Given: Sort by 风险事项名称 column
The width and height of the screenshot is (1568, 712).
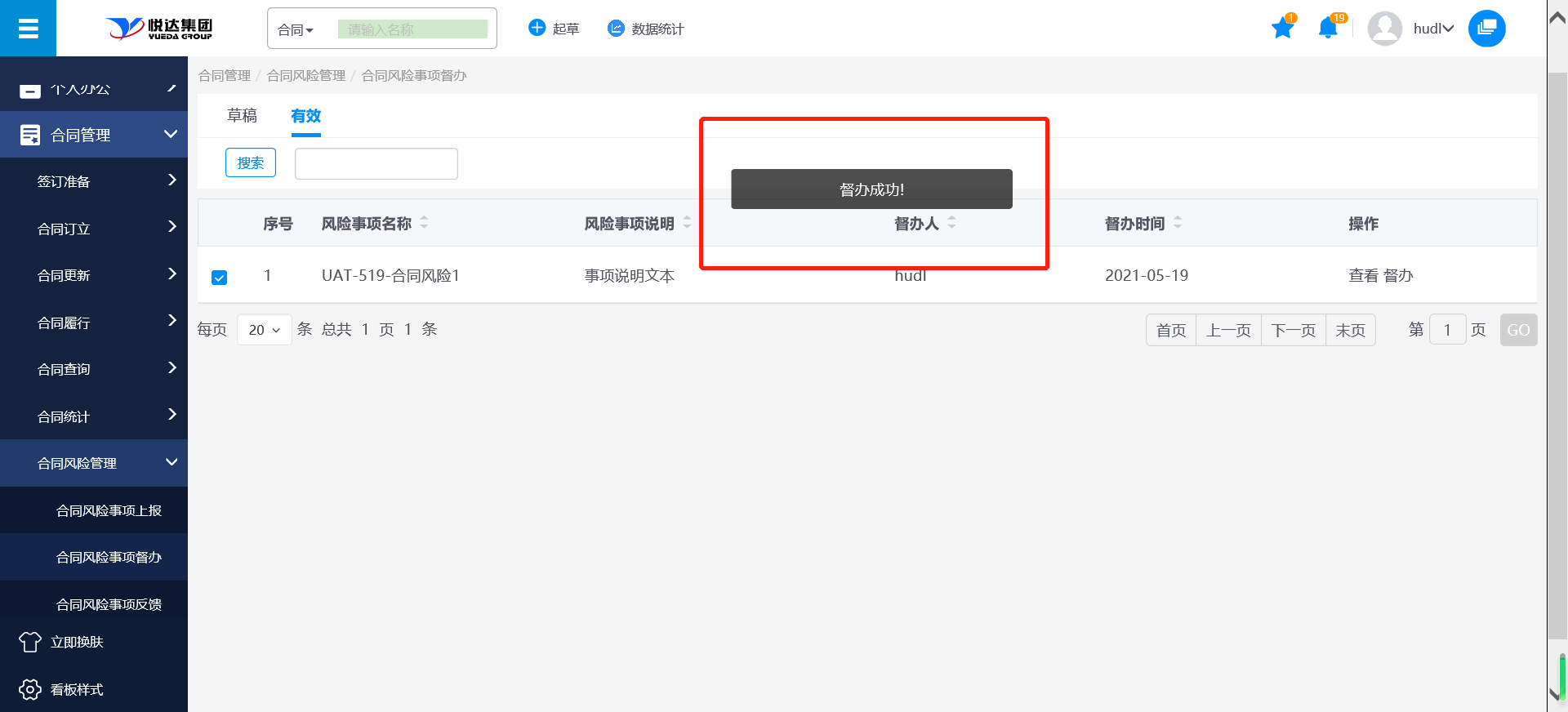Looking at the screenshot, I should tap(424, 223).
